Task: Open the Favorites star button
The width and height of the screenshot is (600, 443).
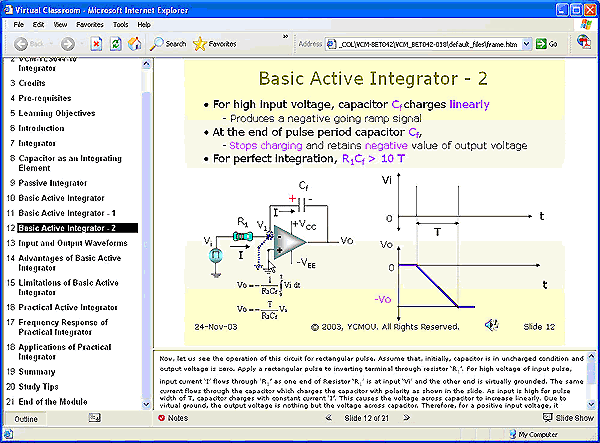Action: [x=215, y=44]
